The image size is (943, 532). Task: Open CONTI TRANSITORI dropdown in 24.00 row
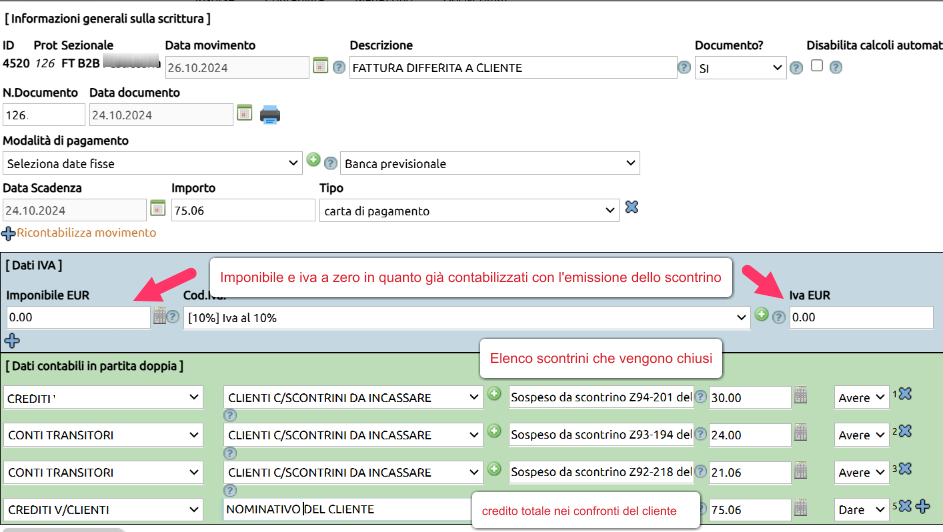[x=103, y=435]
